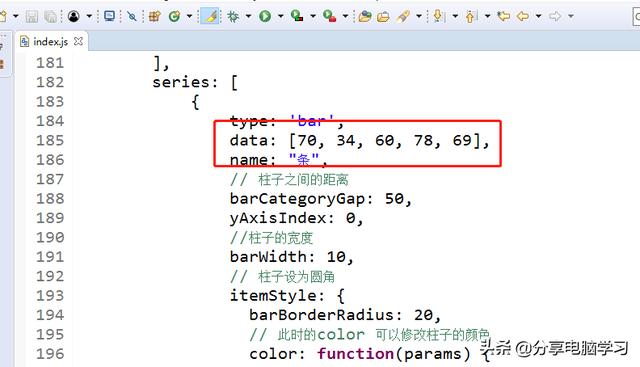Toggle Skip All Breakpoints icon

pos(132,16)
